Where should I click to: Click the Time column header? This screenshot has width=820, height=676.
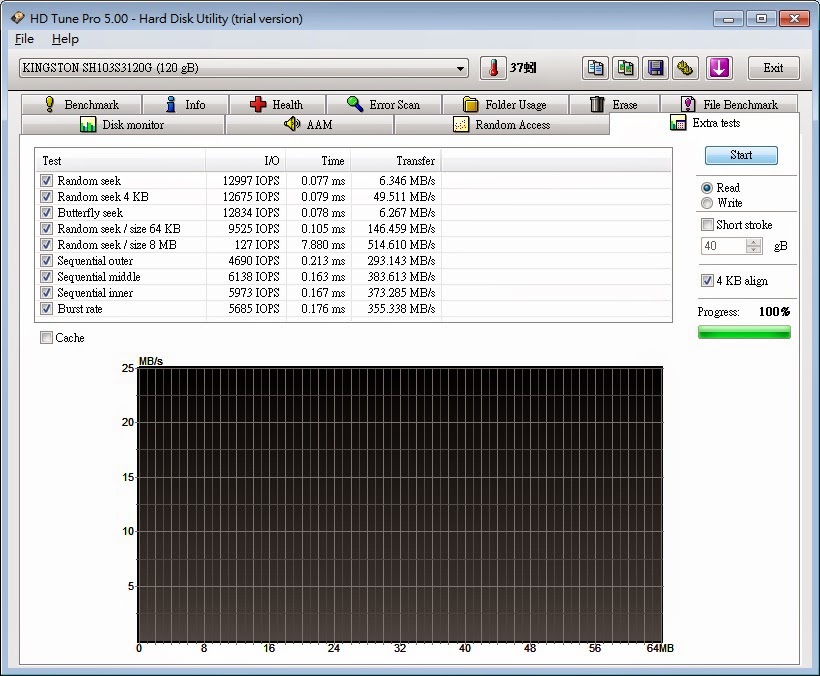click(318, 161)
